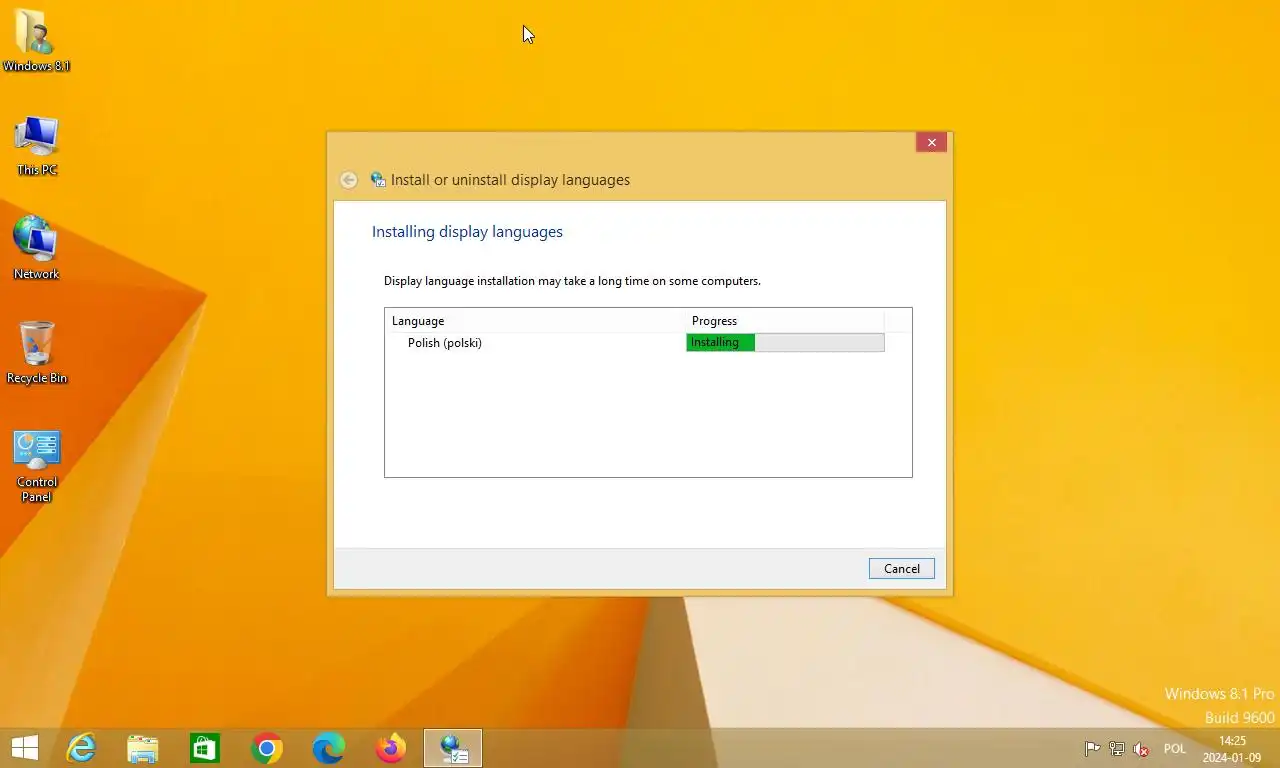Click the language installer taskbar button
1280x768 pixels.
pos(453,748)
